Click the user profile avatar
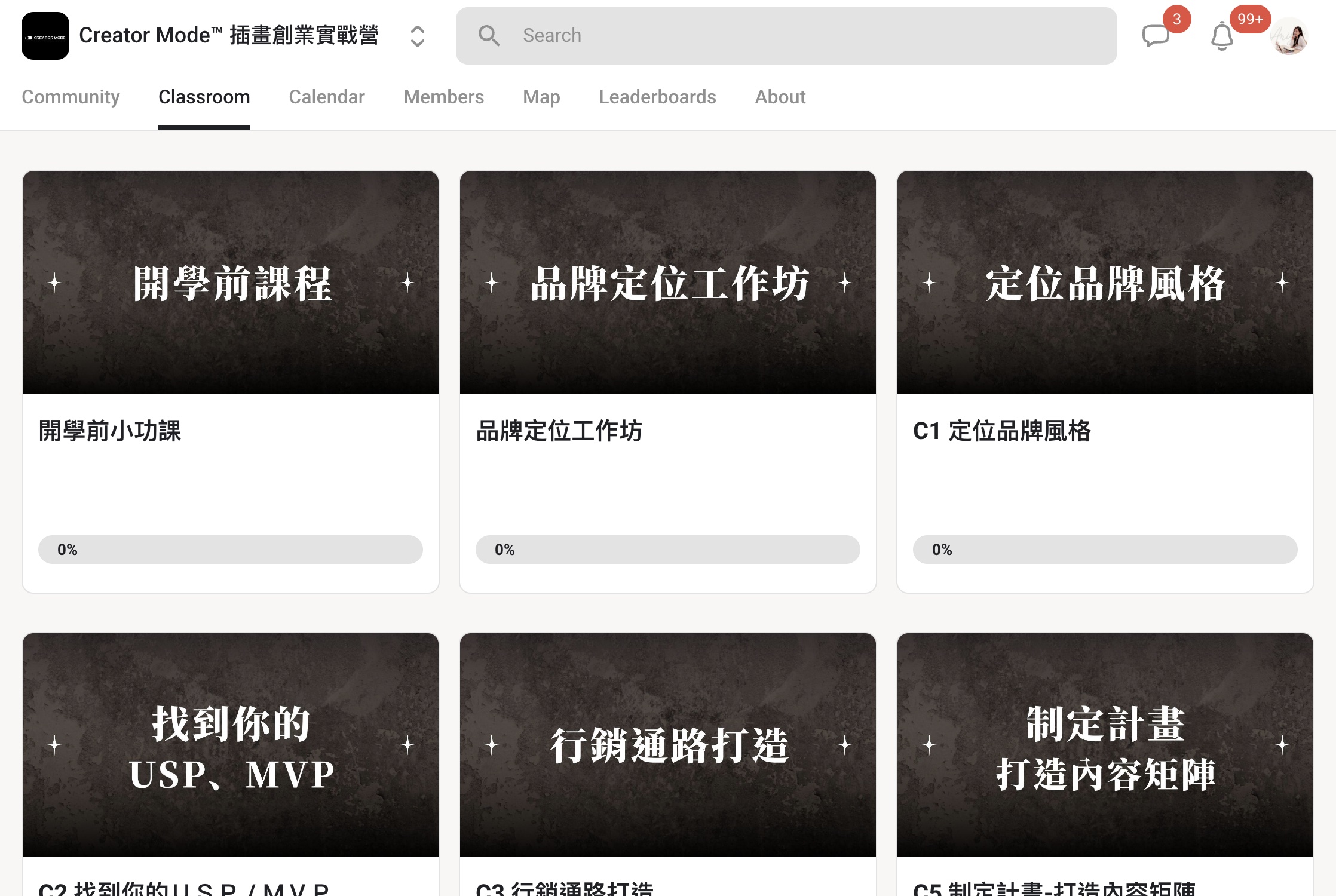 tap(1290, 36)
